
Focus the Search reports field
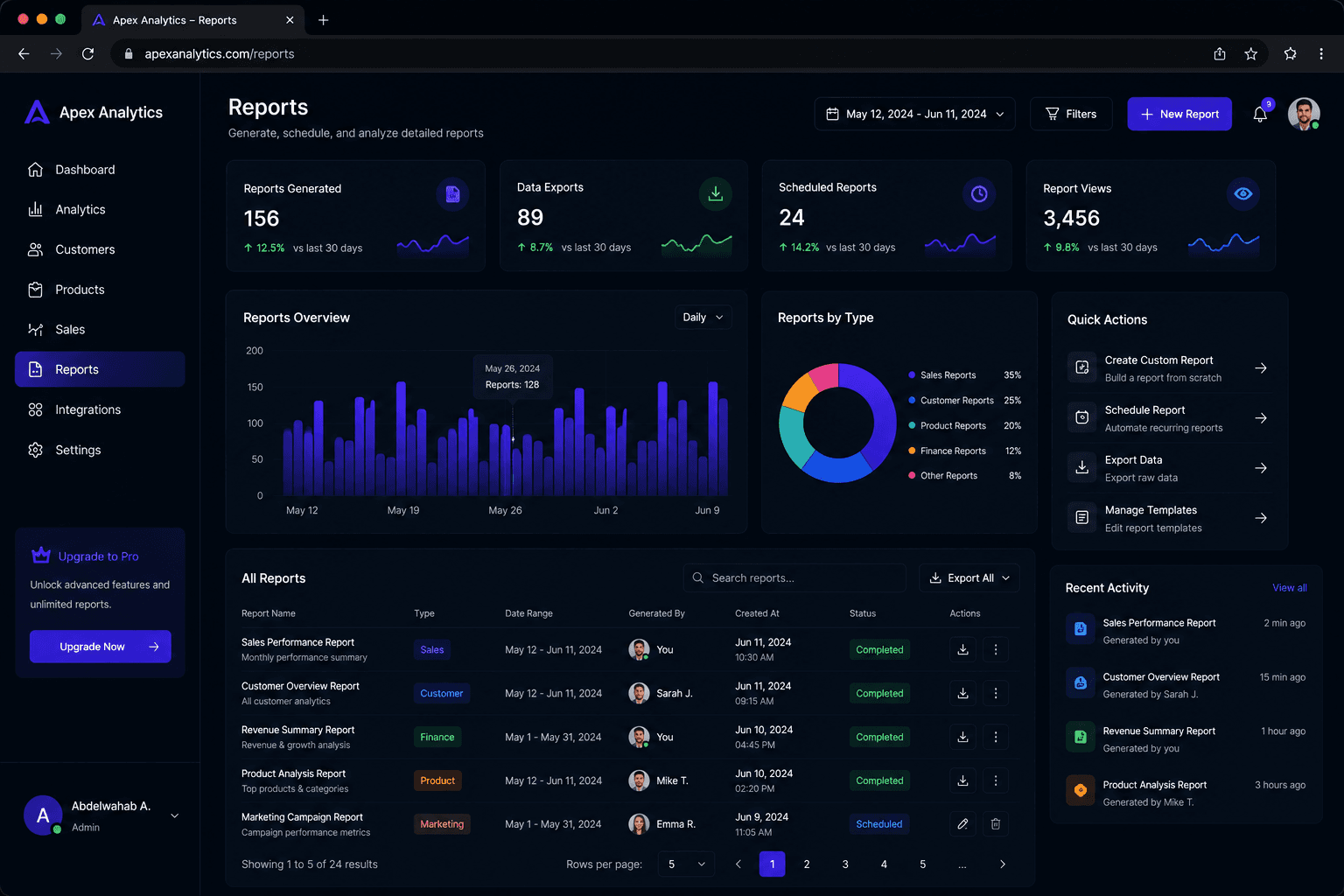794,578
